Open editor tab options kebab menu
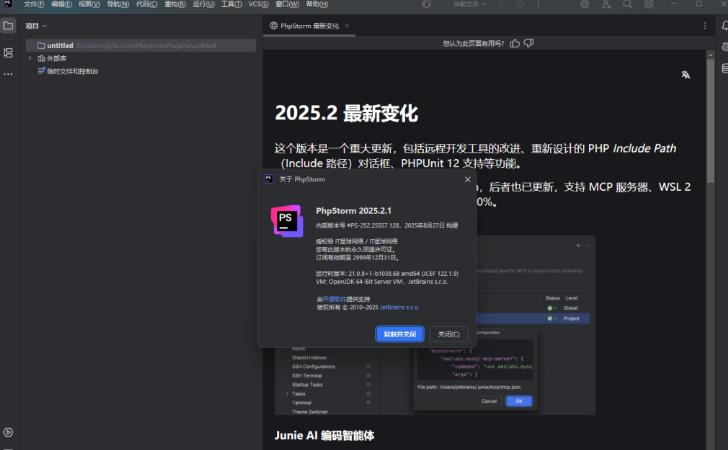 click(705, 26)
